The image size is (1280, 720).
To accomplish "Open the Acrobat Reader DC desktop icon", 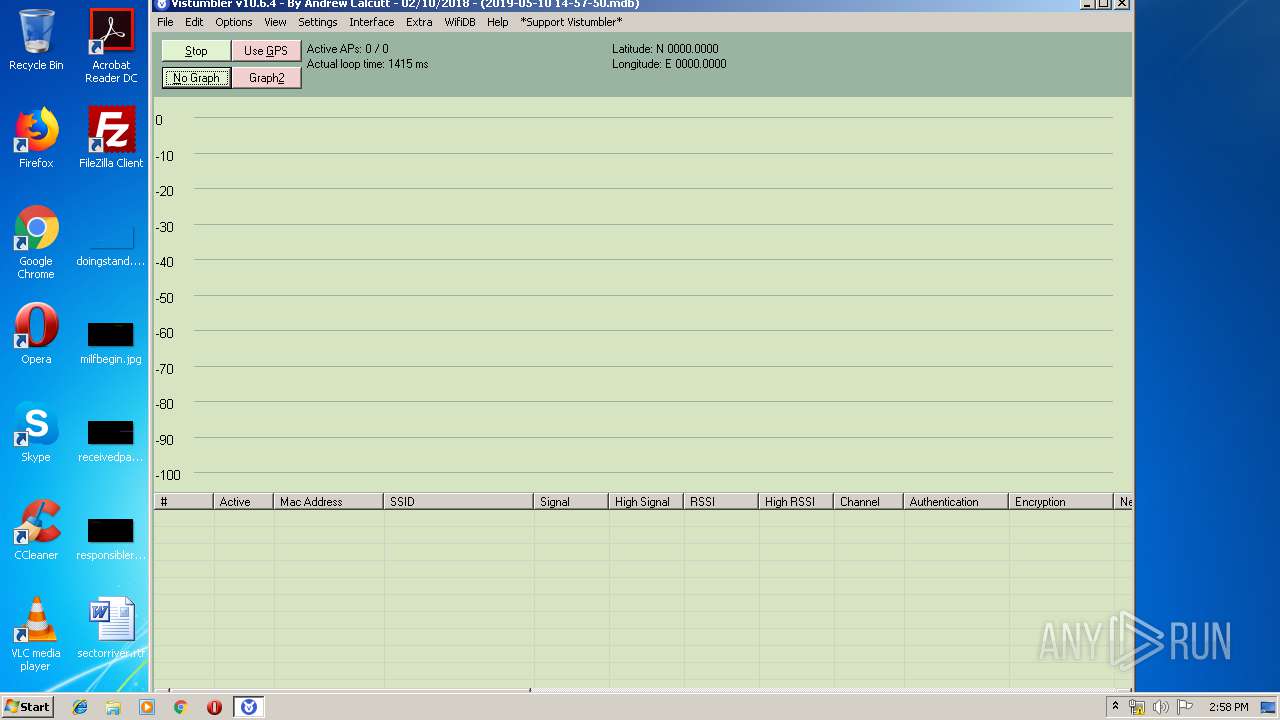I will pyautogui.click(x=111, y=46).
